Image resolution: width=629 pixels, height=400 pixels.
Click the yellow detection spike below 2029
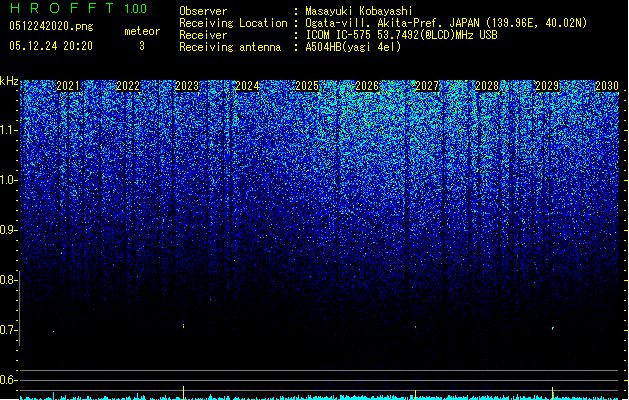click(x=553, y=393)
